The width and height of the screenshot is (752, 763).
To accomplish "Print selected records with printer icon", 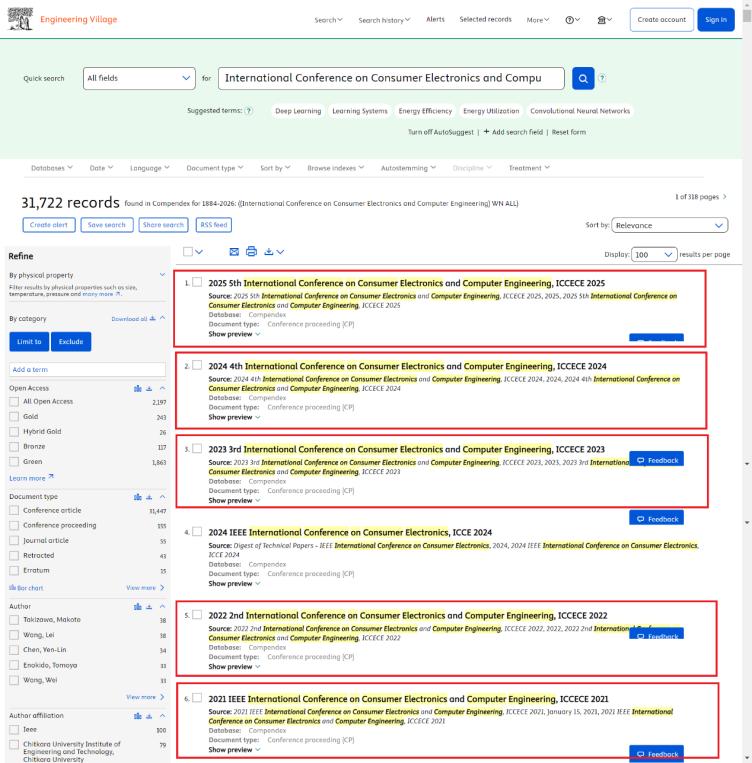I will pyautogui.click(x=254, y=254).
